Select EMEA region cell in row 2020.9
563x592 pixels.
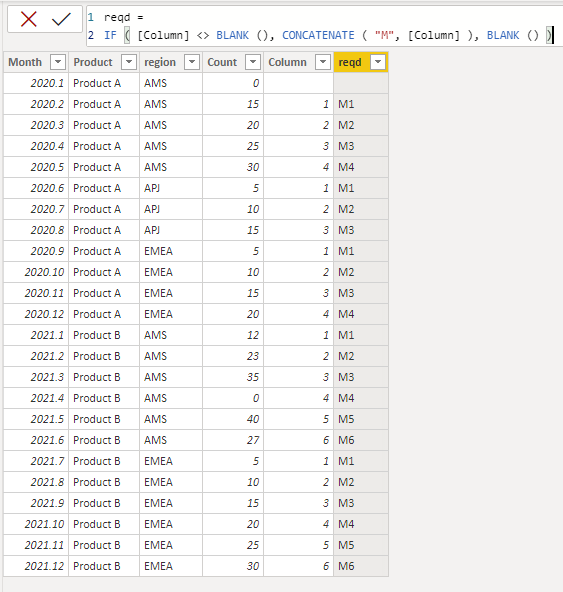(171, 251)
